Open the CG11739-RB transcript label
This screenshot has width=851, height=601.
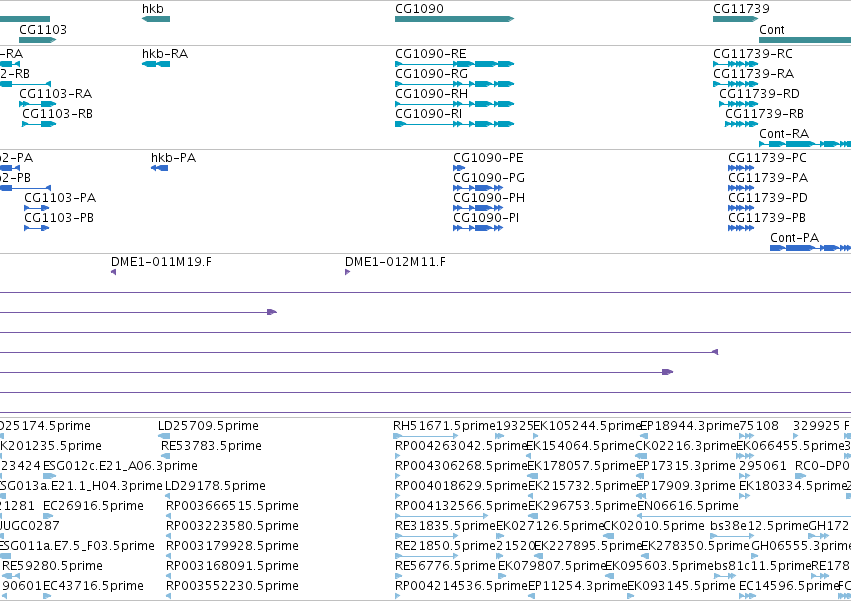coord(764,114)
